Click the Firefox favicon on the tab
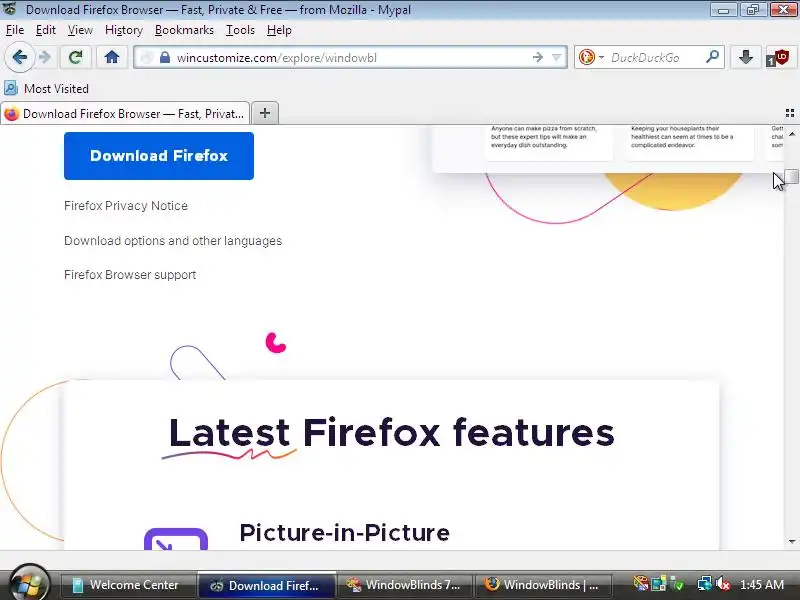This screenshot has height=600, width=800. click(11, 114)
